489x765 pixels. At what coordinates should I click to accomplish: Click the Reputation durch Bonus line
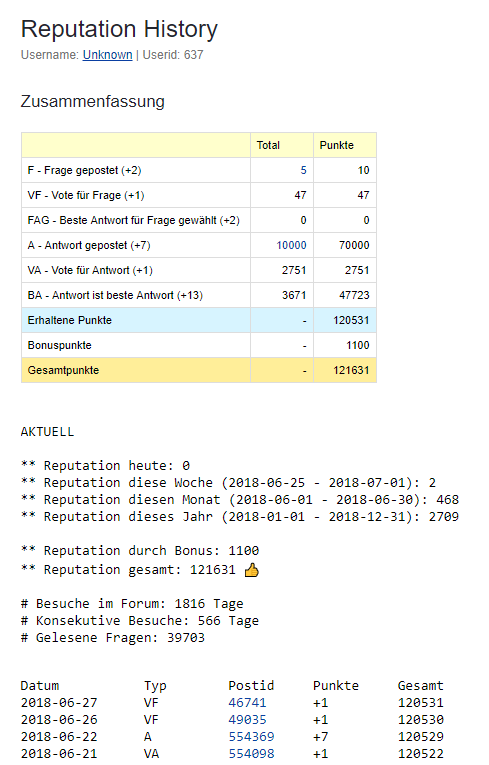140,551
